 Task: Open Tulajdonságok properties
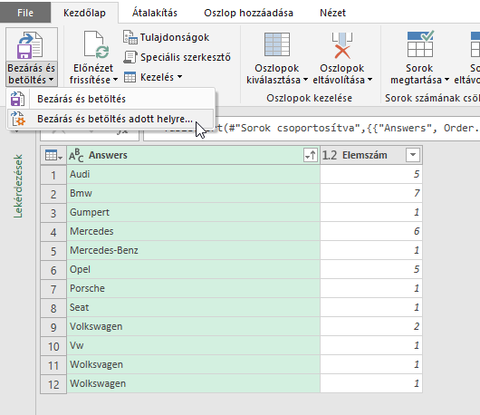point(166,37)
